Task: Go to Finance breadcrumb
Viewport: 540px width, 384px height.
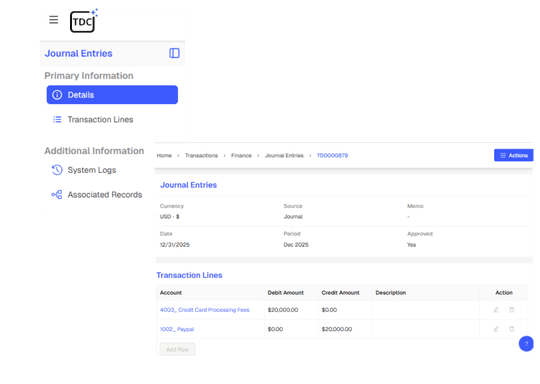Action: 241,155
